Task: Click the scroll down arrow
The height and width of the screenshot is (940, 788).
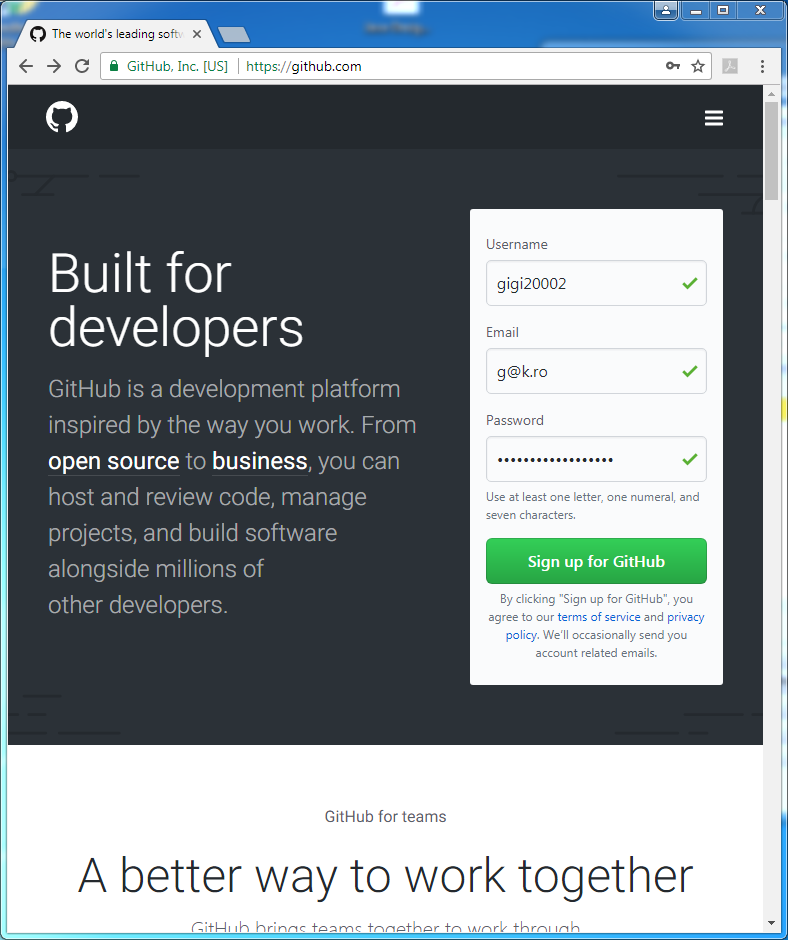Action: (771, 923)
